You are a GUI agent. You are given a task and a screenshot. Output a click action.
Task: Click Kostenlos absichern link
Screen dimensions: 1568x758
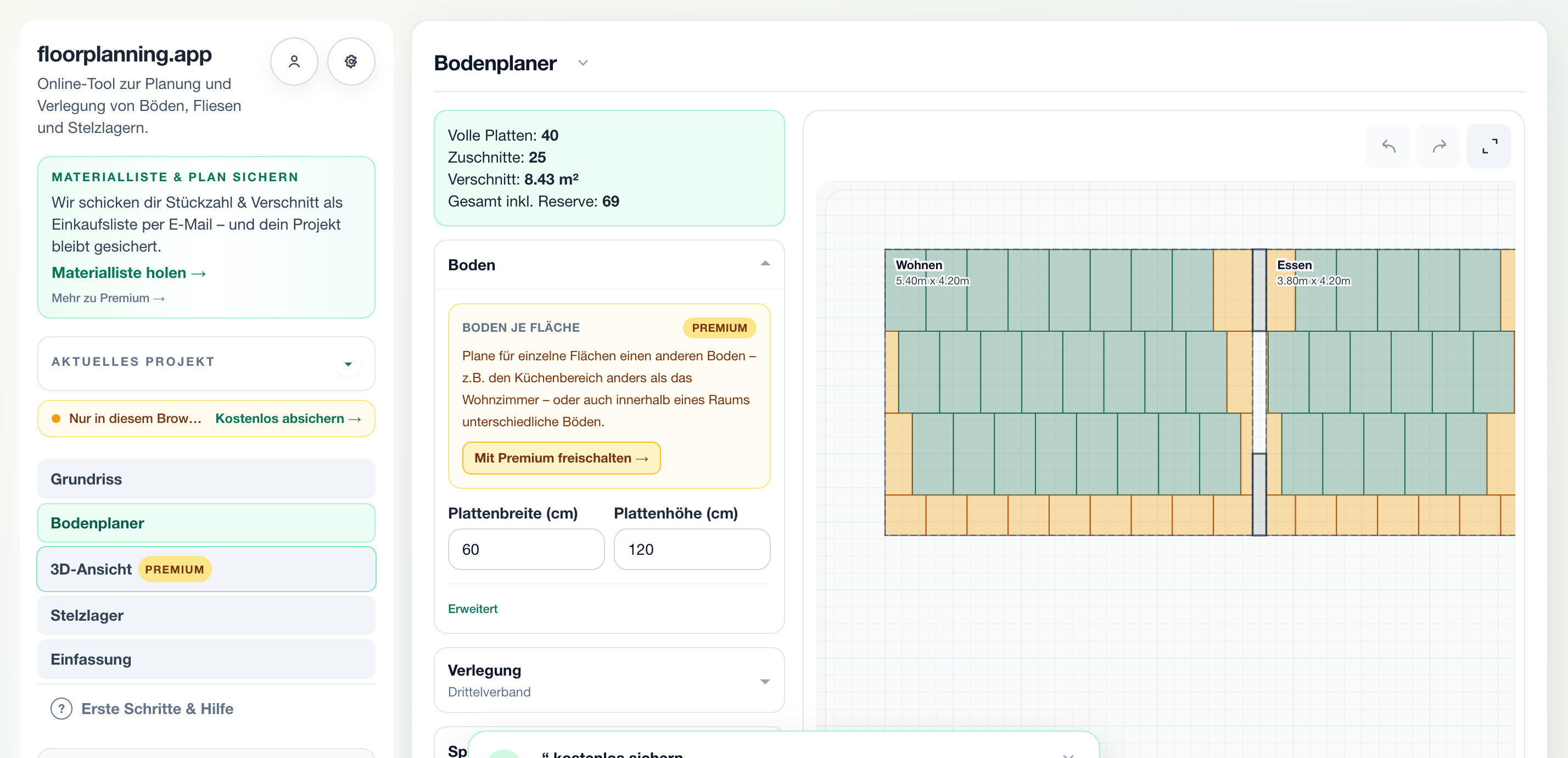(289, 418)
